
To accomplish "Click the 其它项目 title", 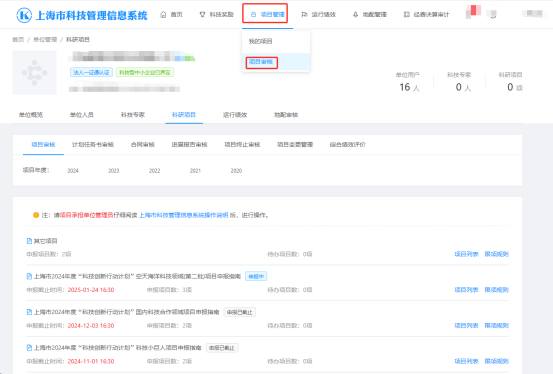I will (45, 241).
